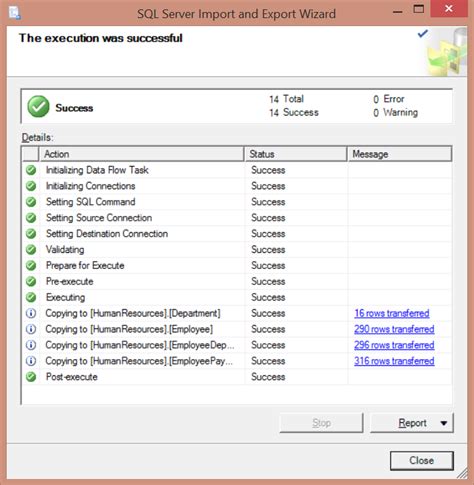Click Success status of Post-execute row
Image resolution: width=474 pixels, height=485 pixels.
coord(268,377)
